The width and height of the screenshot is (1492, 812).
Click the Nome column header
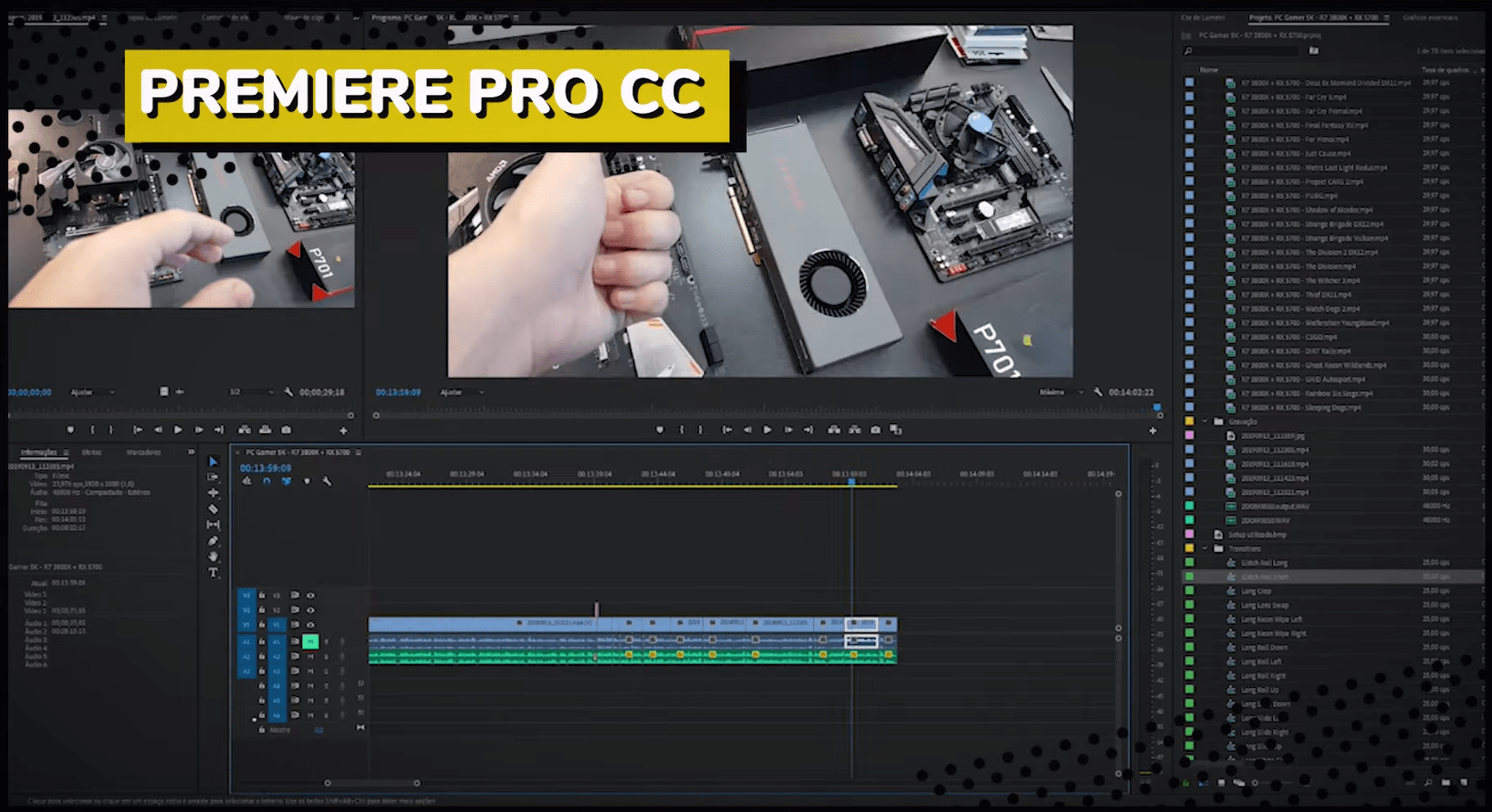pyautogui.click(x=1208, y=69)
